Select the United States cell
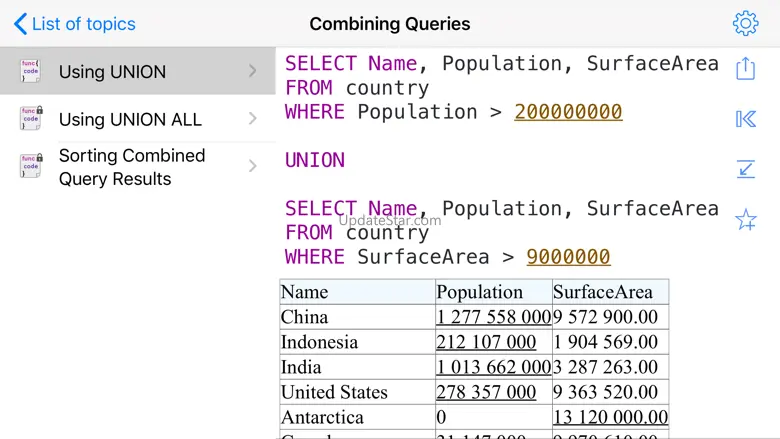Screen dimensions: 780x439 pyautogui.click(x=357, y=392)
